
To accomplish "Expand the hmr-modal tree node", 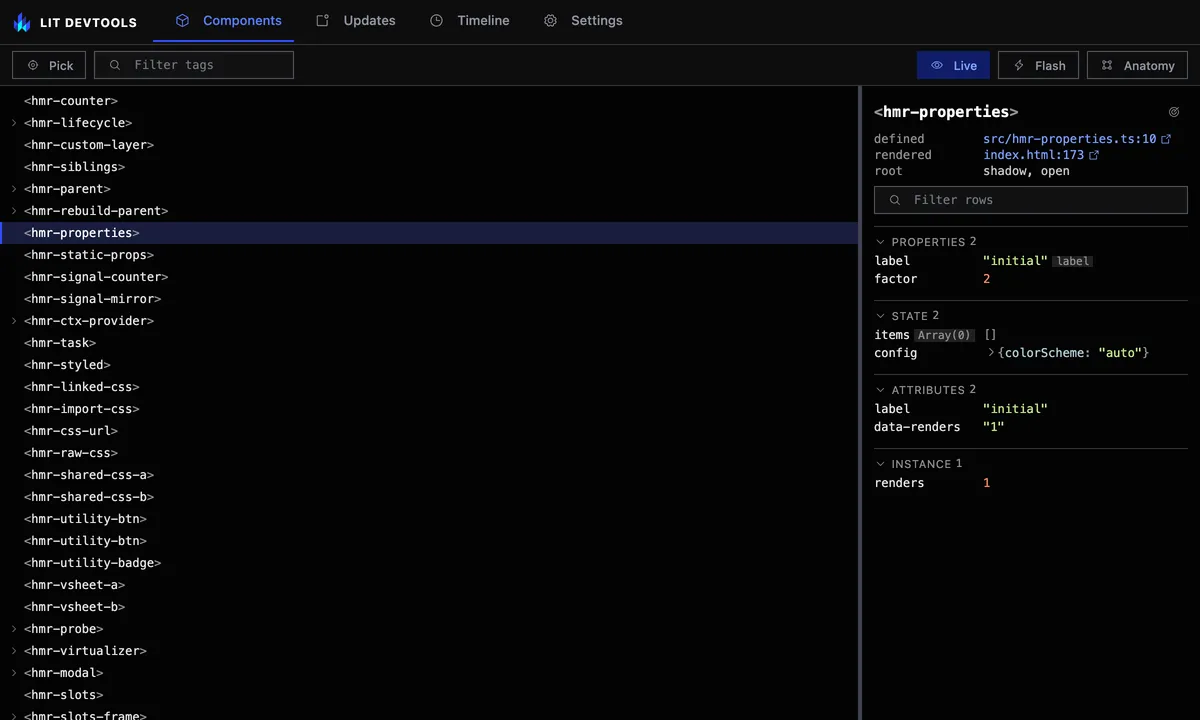I will coord(14,673).
